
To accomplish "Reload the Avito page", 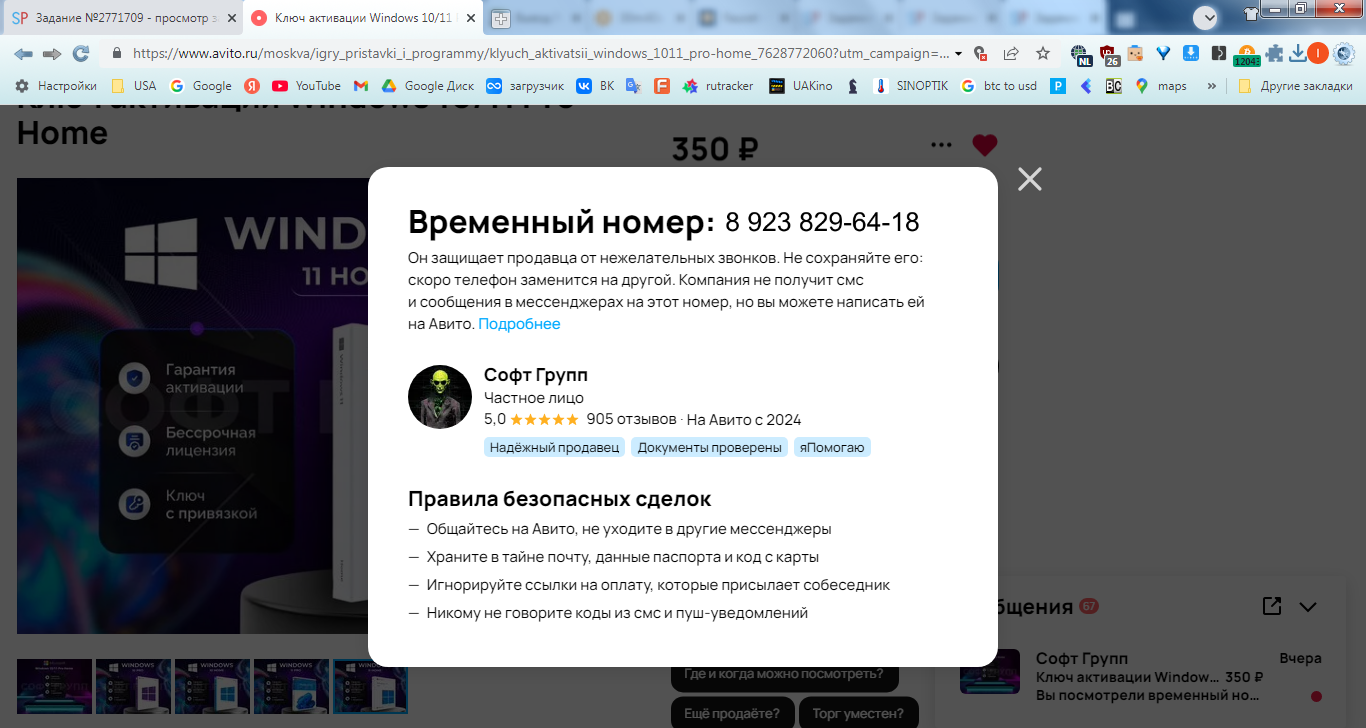I will pyautogui.click(x=81, y=54).
